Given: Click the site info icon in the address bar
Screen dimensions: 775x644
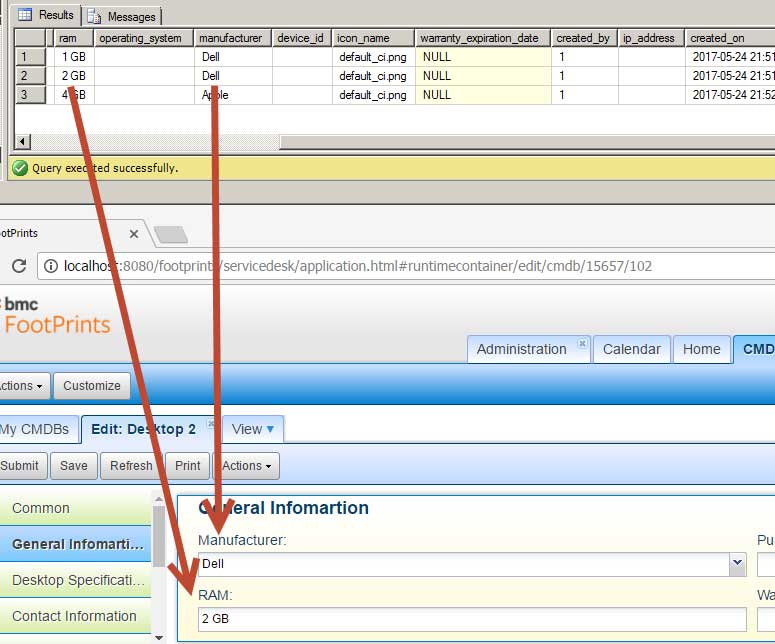Looking at the screenshot, I should pos(50,266).
